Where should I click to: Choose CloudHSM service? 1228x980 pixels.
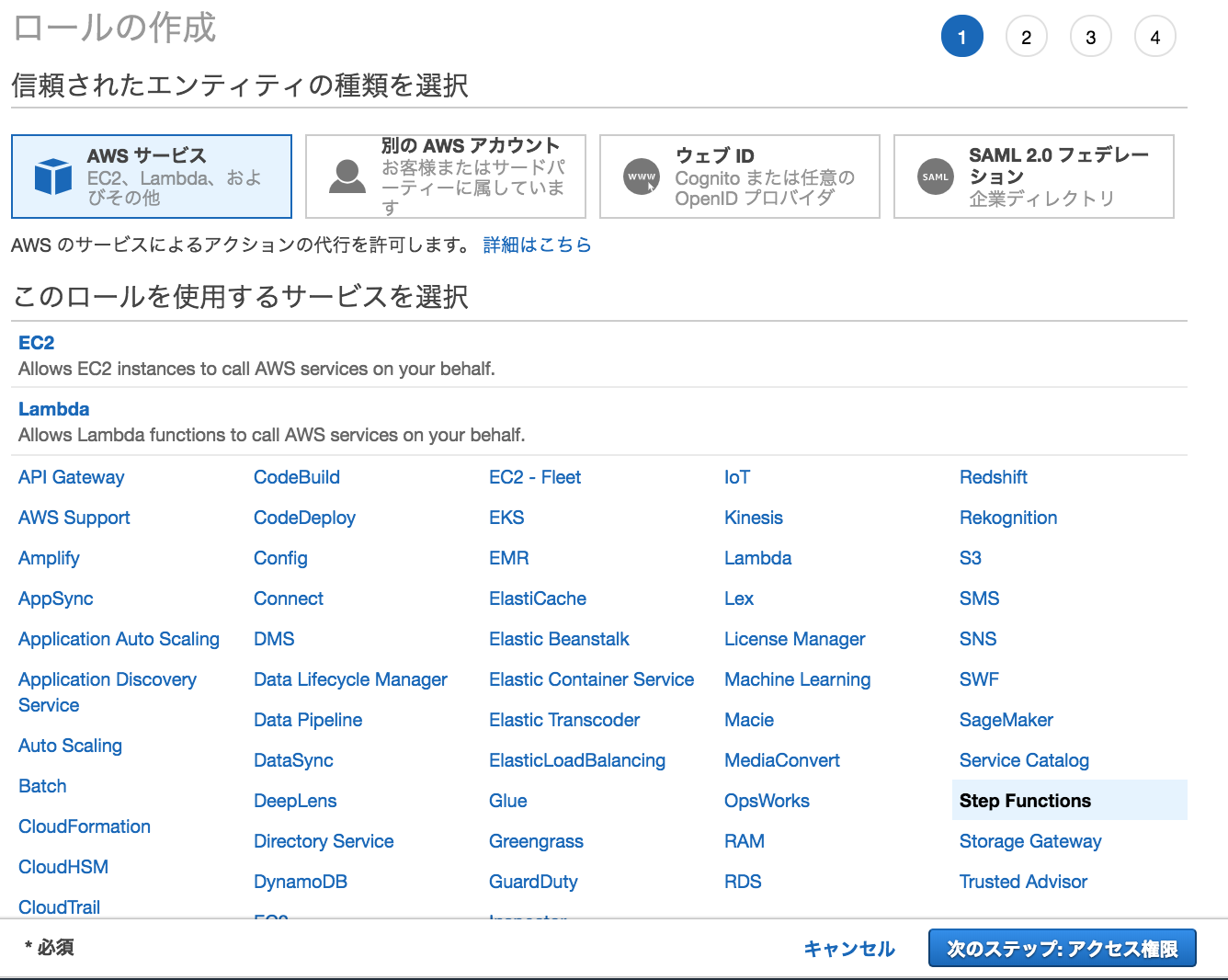63,867
